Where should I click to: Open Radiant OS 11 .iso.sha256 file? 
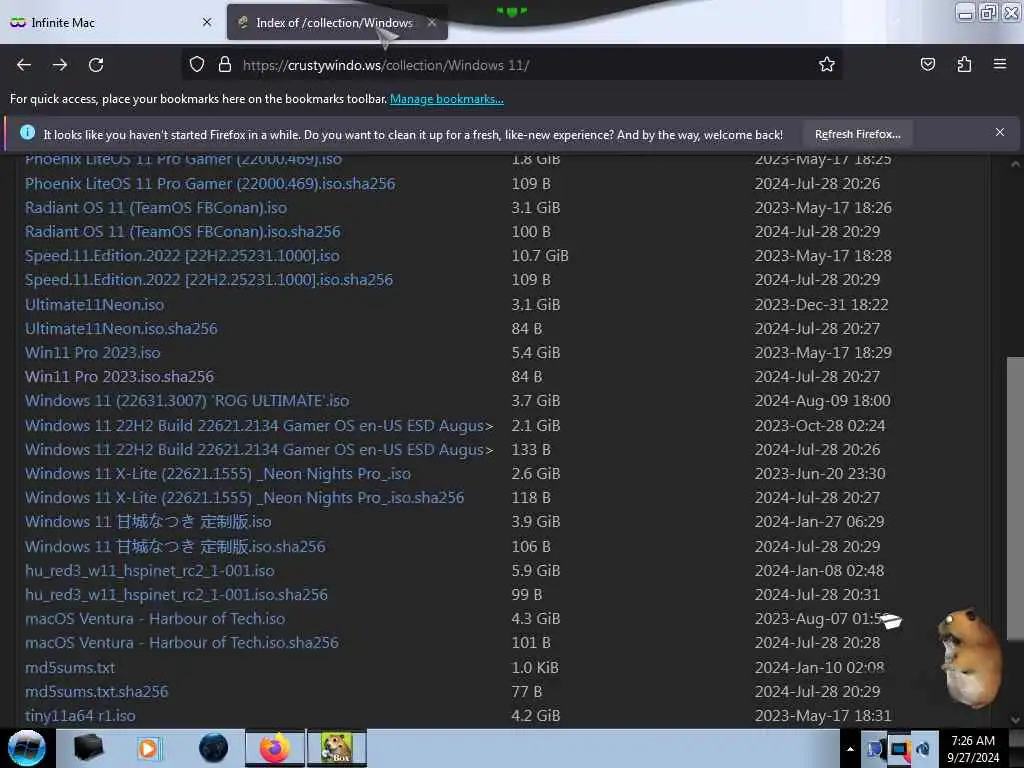click(x=182, y=232)
